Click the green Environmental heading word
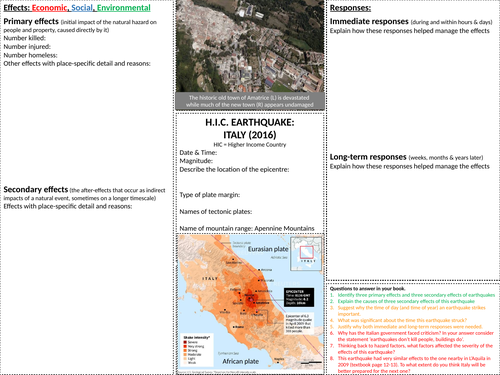This screenshot has height=375, width=500. (x=124, y=8)
